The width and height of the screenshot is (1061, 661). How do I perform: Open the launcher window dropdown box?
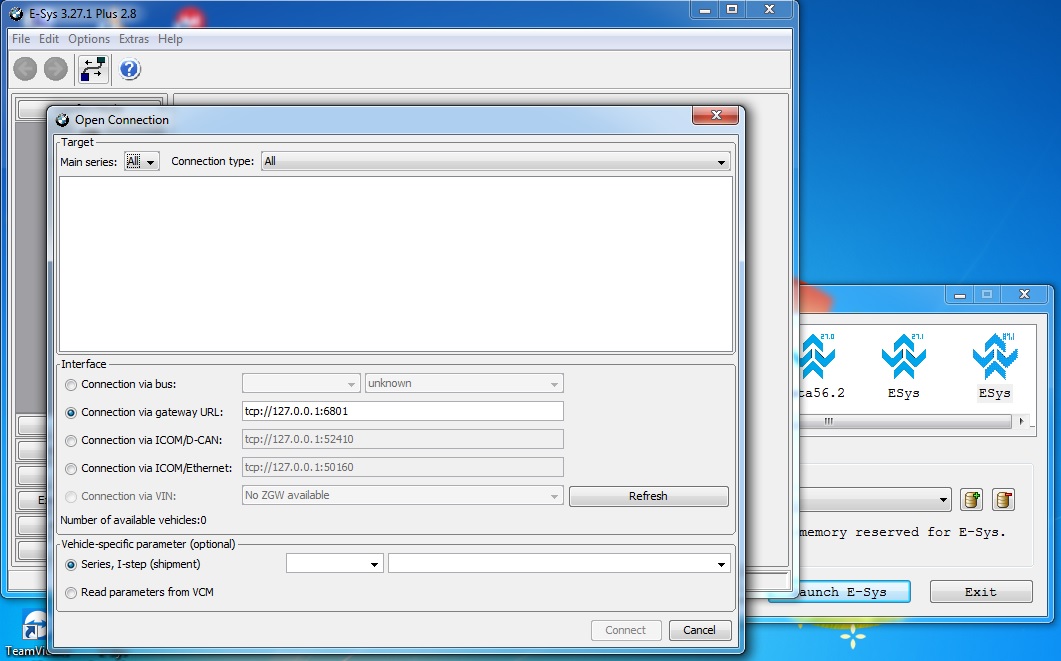876,500
